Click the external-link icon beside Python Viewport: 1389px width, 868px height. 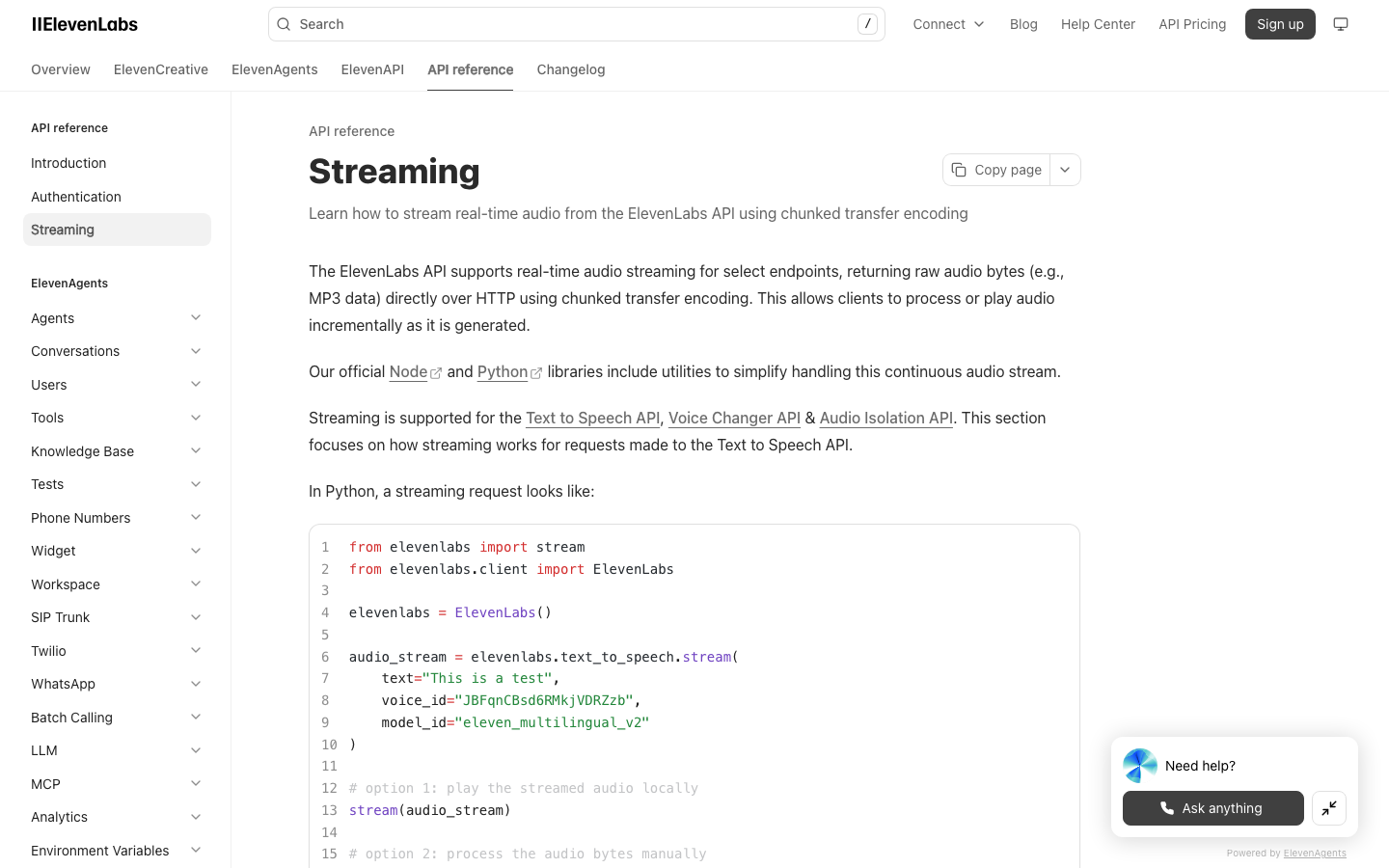coord(536,373)
